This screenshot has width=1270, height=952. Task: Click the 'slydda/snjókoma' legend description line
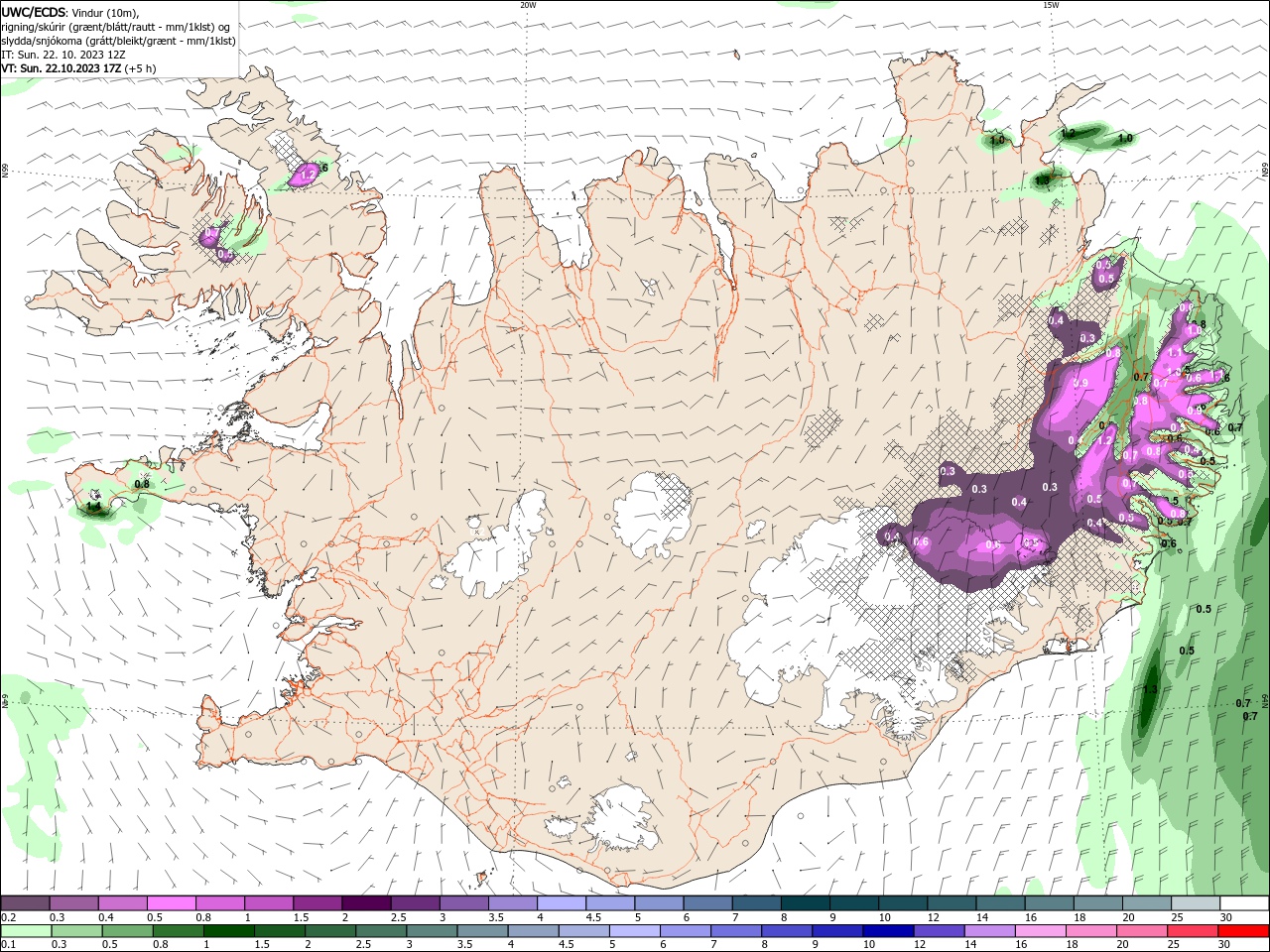pyautogui.click(x=119, y=41)
